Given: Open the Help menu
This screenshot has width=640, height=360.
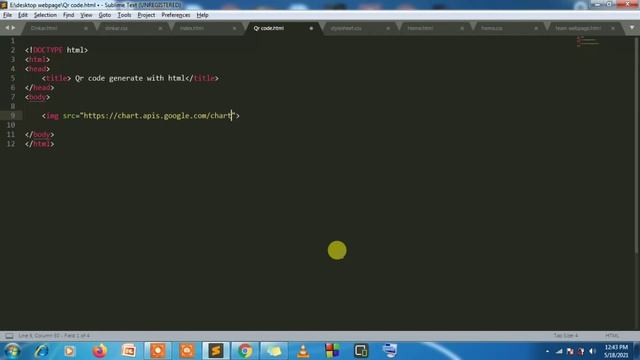Looking at the screenshot, I should [x=202, y=15].
